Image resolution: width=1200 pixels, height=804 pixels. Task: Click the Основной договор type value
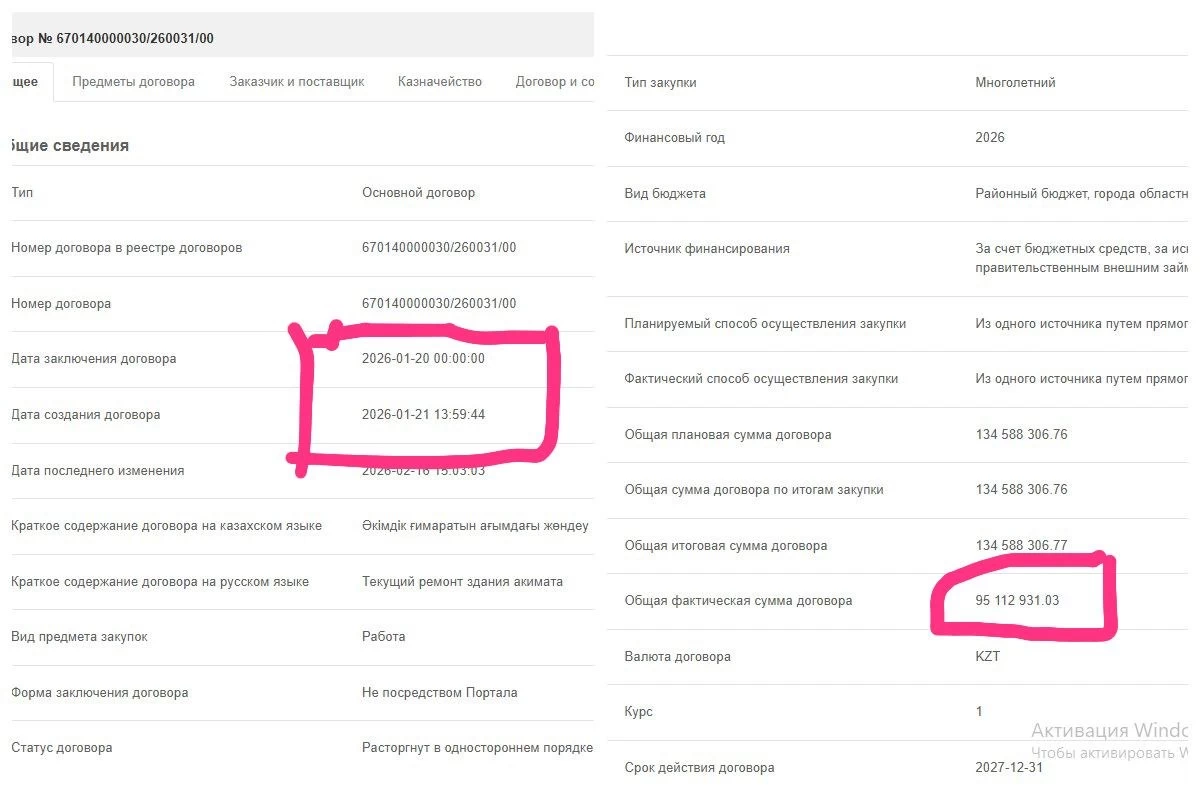click(418, 192)
